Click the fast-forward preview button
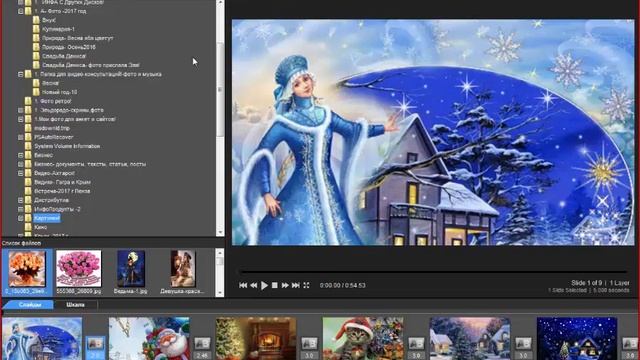This screenshot has height=360, width=640. pyautogui.click(x=285, y=285)
